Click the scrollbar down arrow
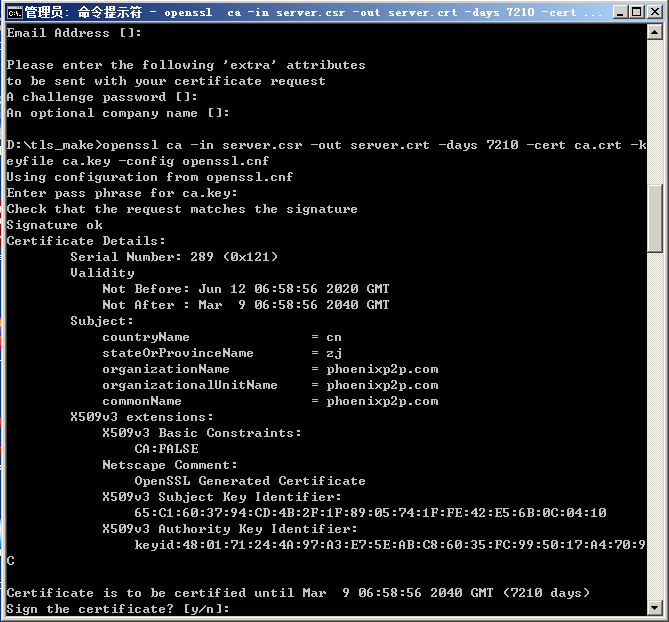The width and height of the screenshot is (669, 622). 654,607
